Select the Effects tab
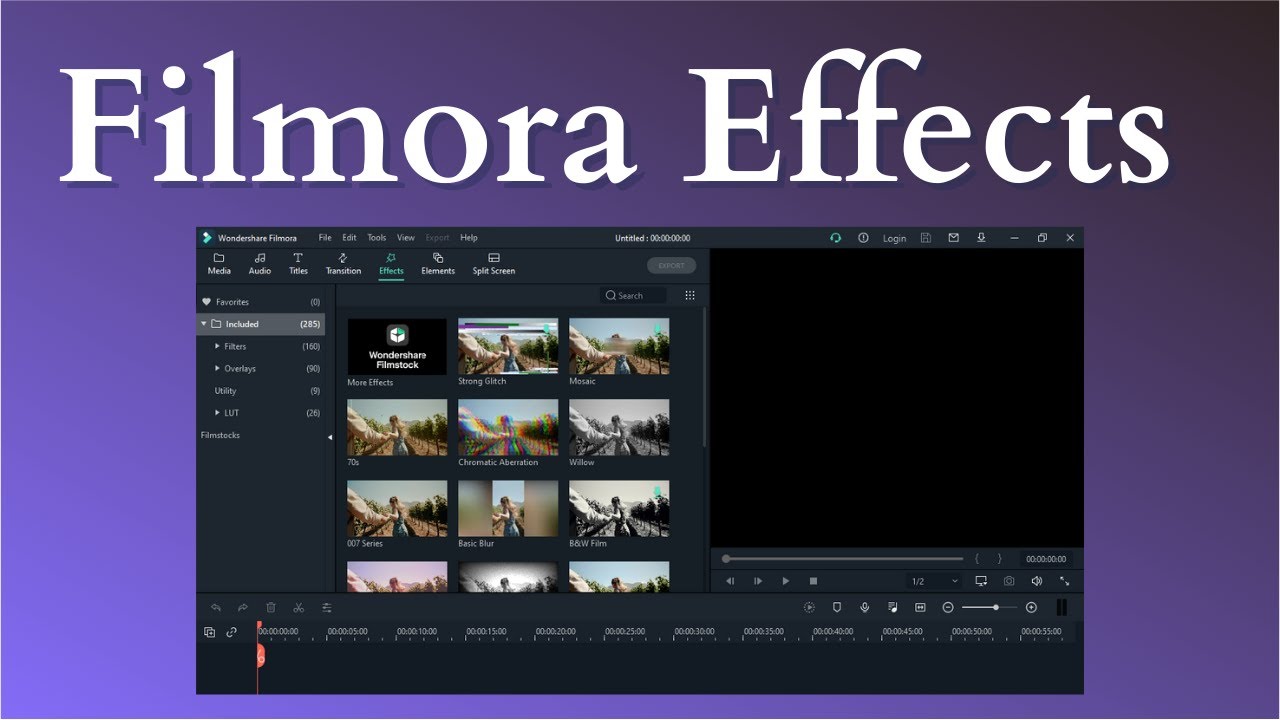The width and height of the screenshot is (1280, 720). [391, 264]
